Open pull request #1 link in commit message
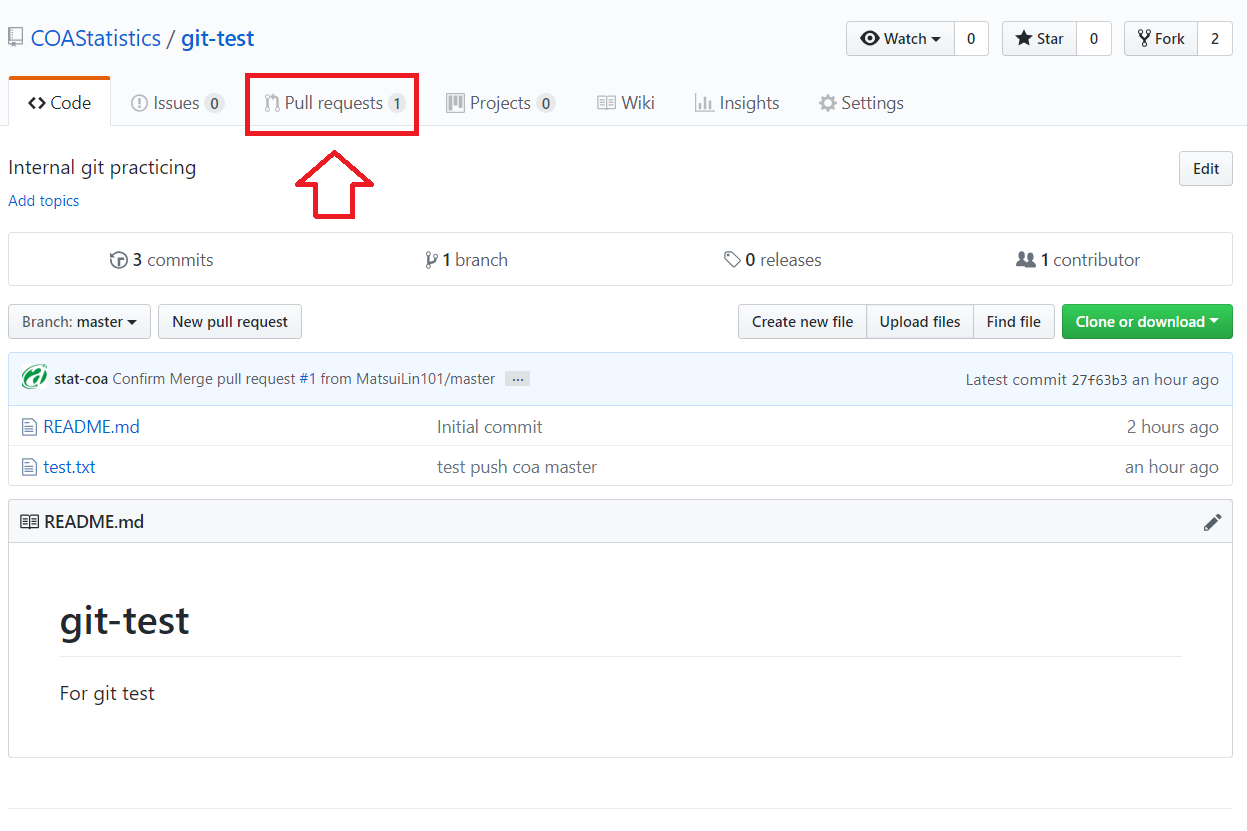 point(307,379)
